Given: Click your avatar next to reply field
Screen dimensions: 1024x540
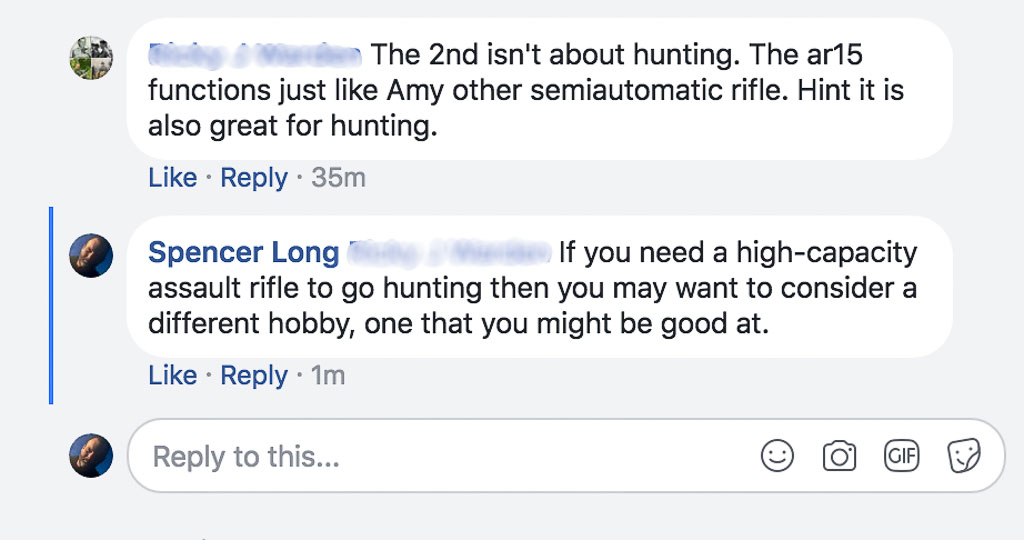Looking at the screenshot, I should click(x=91, y=456).
